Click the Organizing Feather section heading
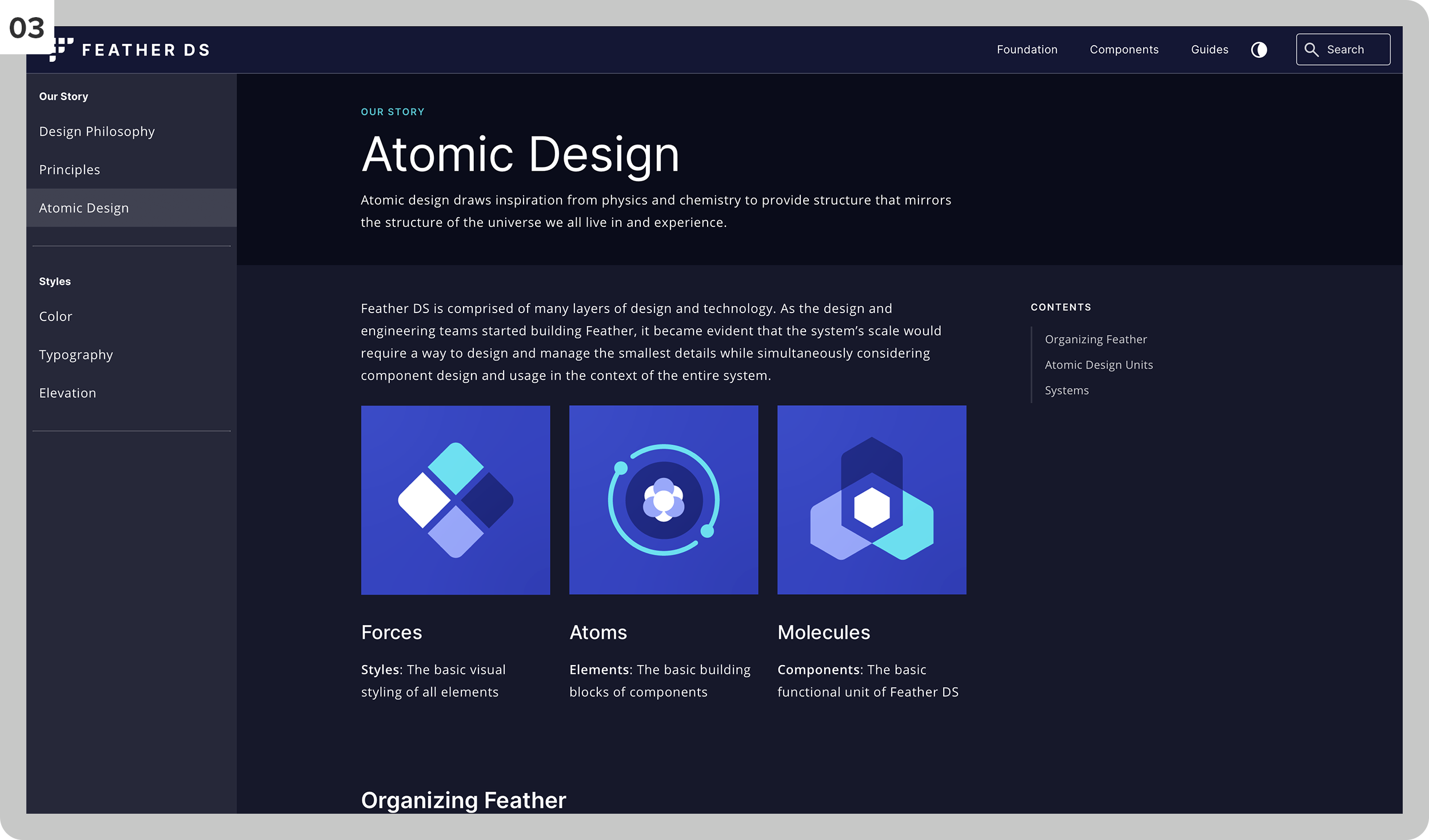1429x840 pixels. [464, 800]
